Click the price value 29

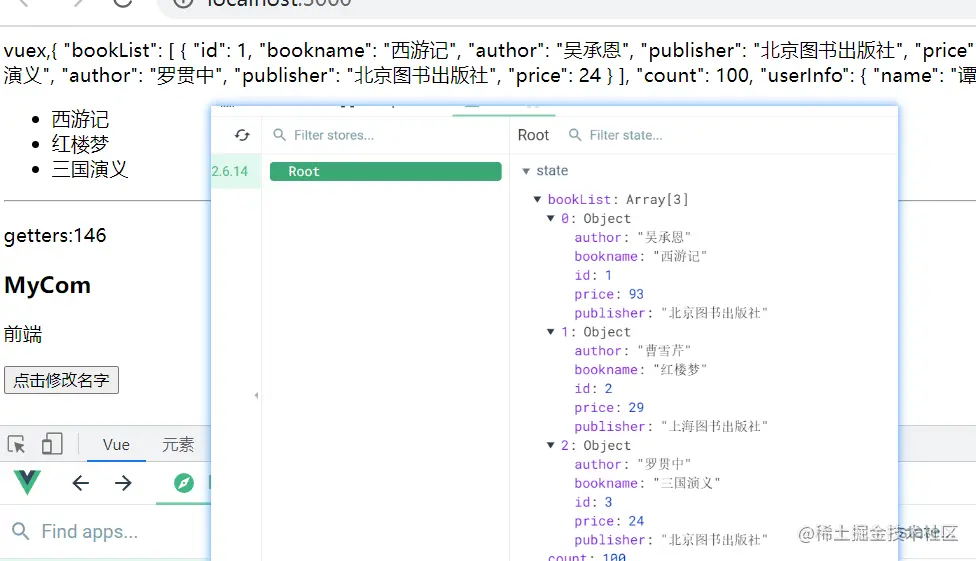(x=636, y=407)
